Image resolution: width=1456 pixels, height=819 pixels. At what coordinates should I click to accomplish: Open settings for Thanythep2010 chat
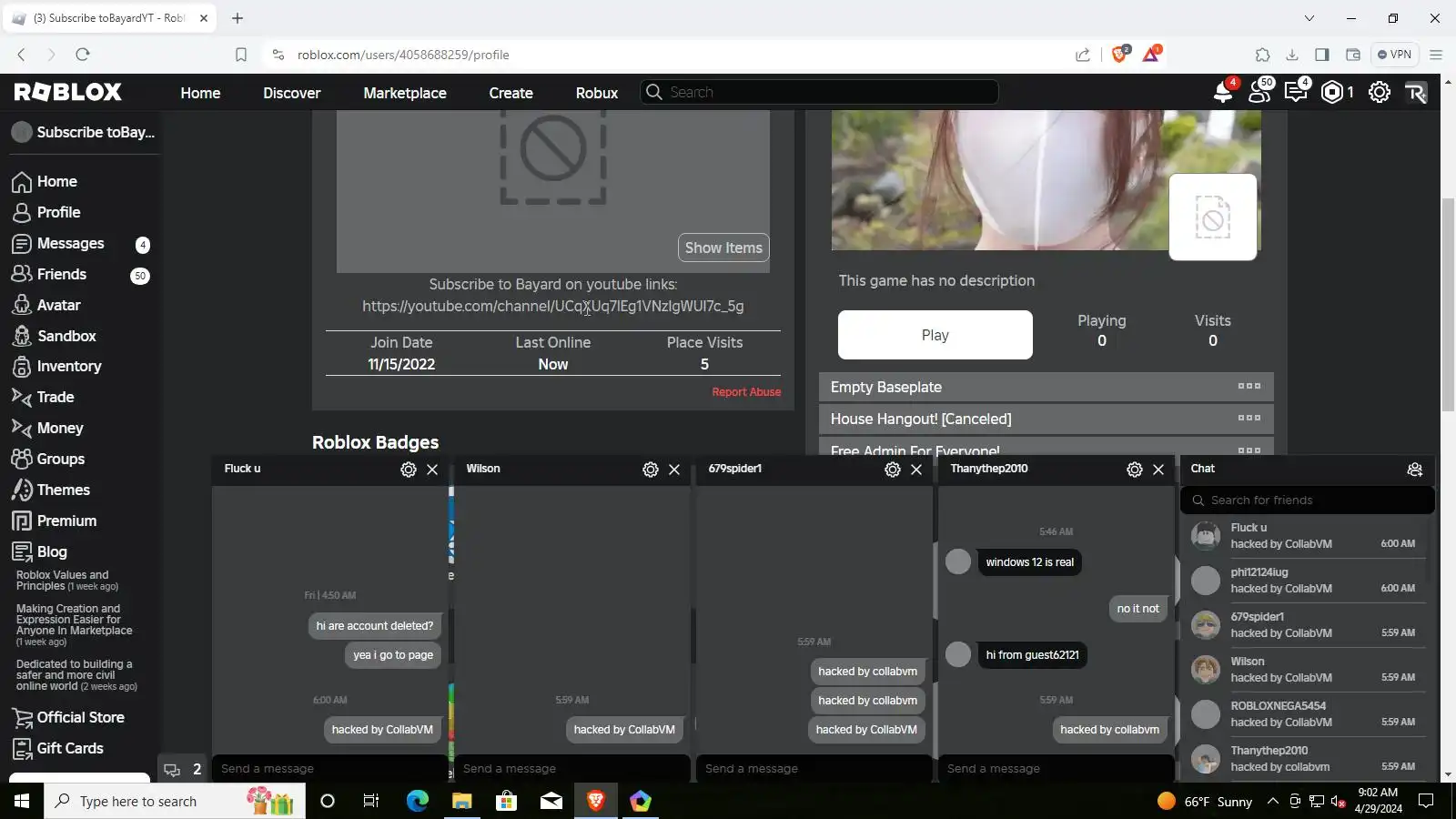(x=1135, y=470)
